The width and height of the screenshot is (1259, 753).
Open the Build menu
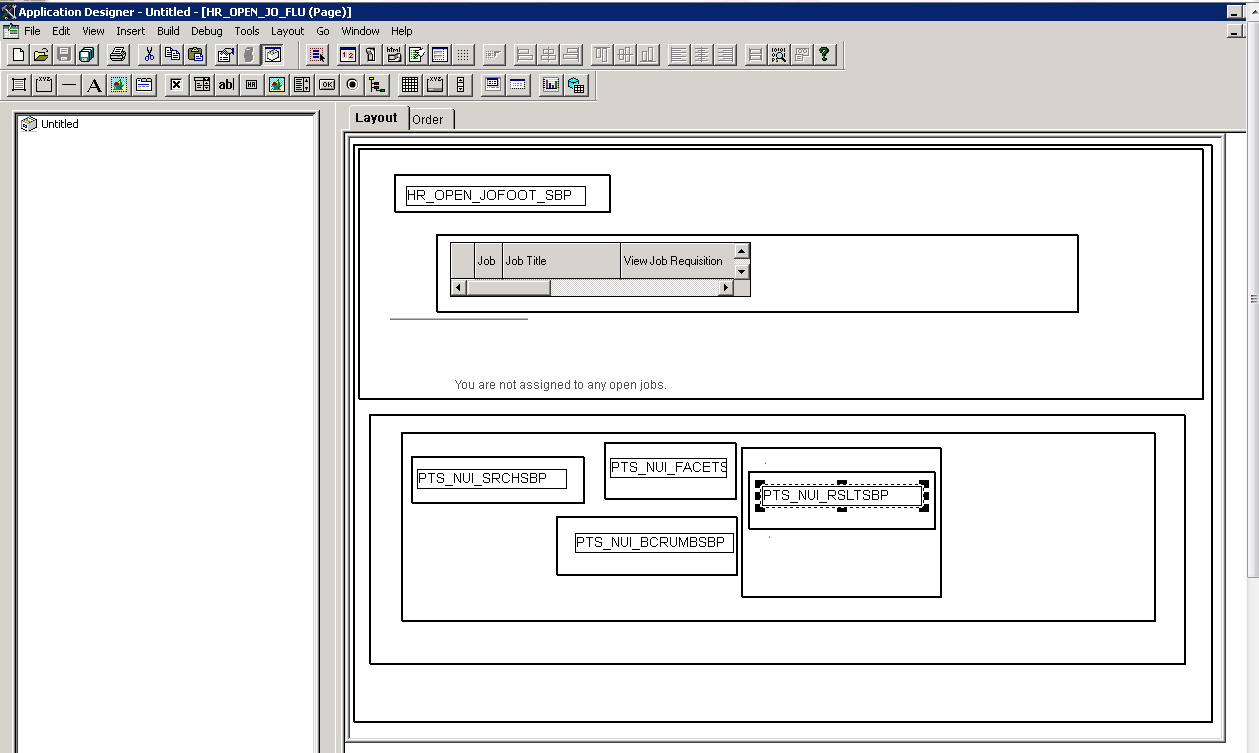[x=168, y=31]
